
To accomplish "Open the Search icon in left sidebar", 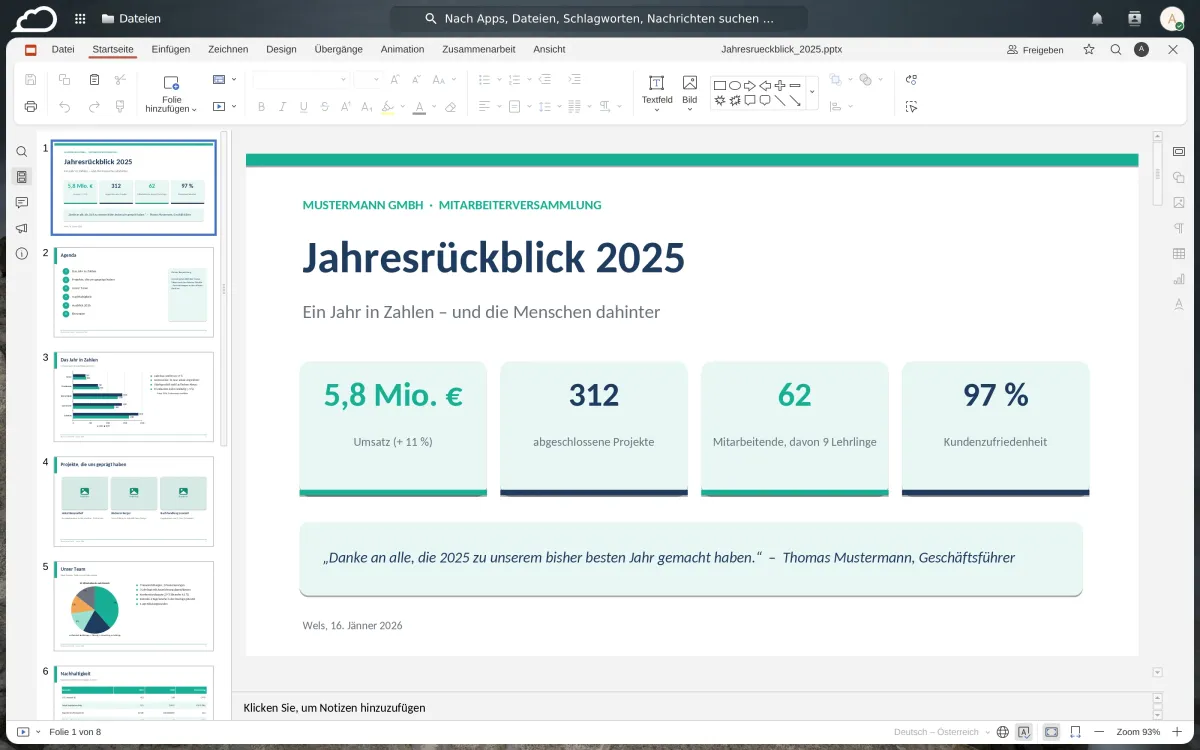I will click(22, 152).
